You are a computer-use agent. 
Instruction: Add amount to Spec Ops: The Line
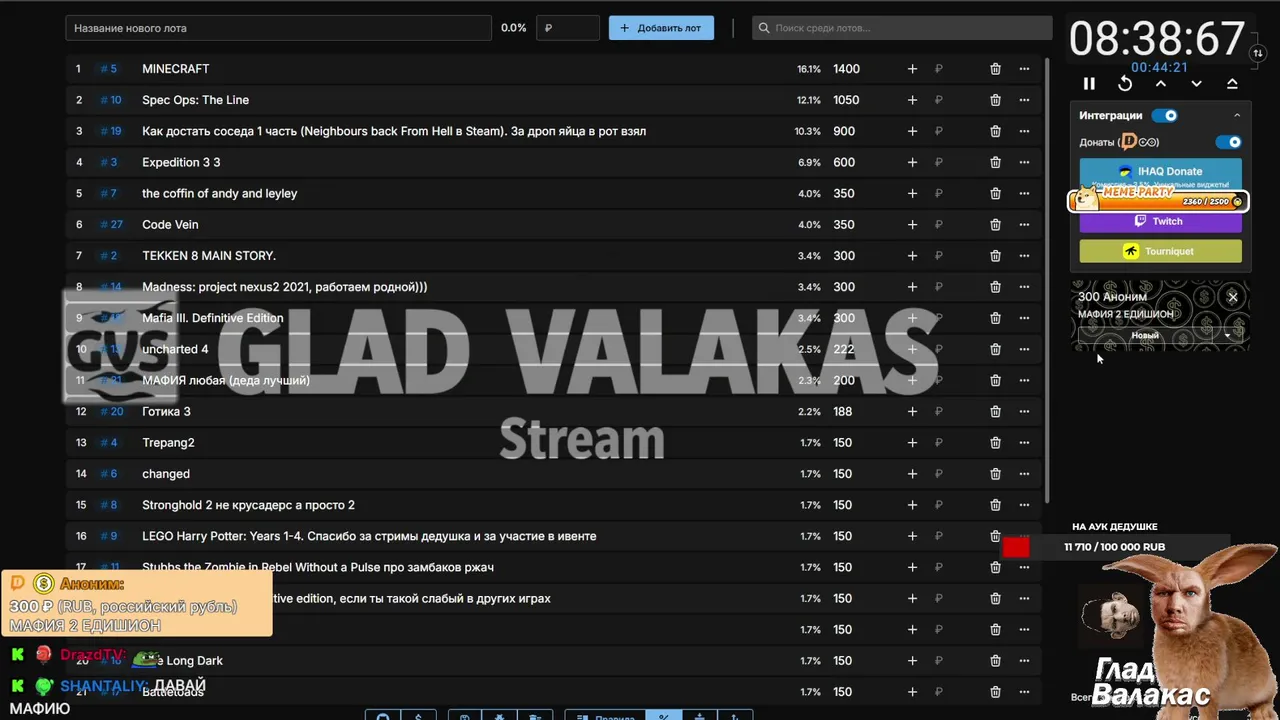click(x=912, y=100)
